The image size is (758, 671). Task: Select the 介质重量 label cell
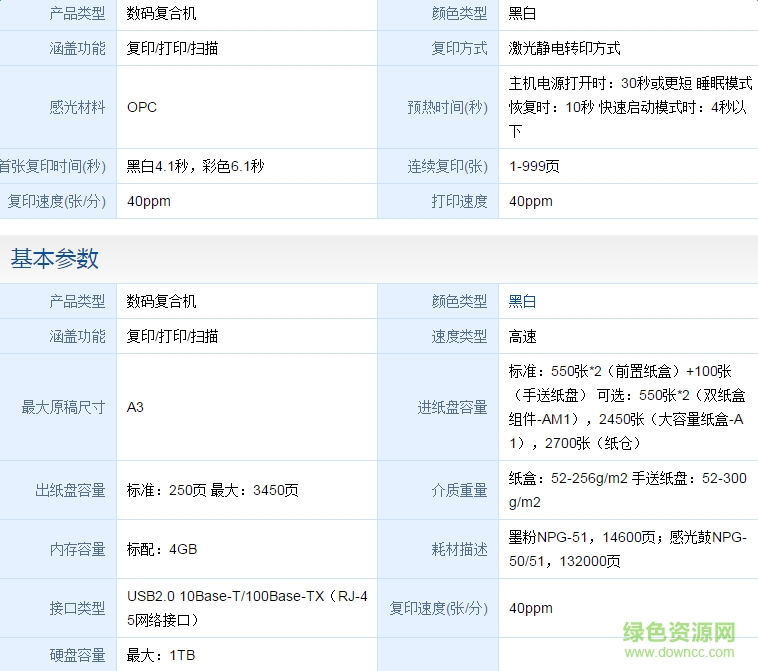click(x=459, y=490)
